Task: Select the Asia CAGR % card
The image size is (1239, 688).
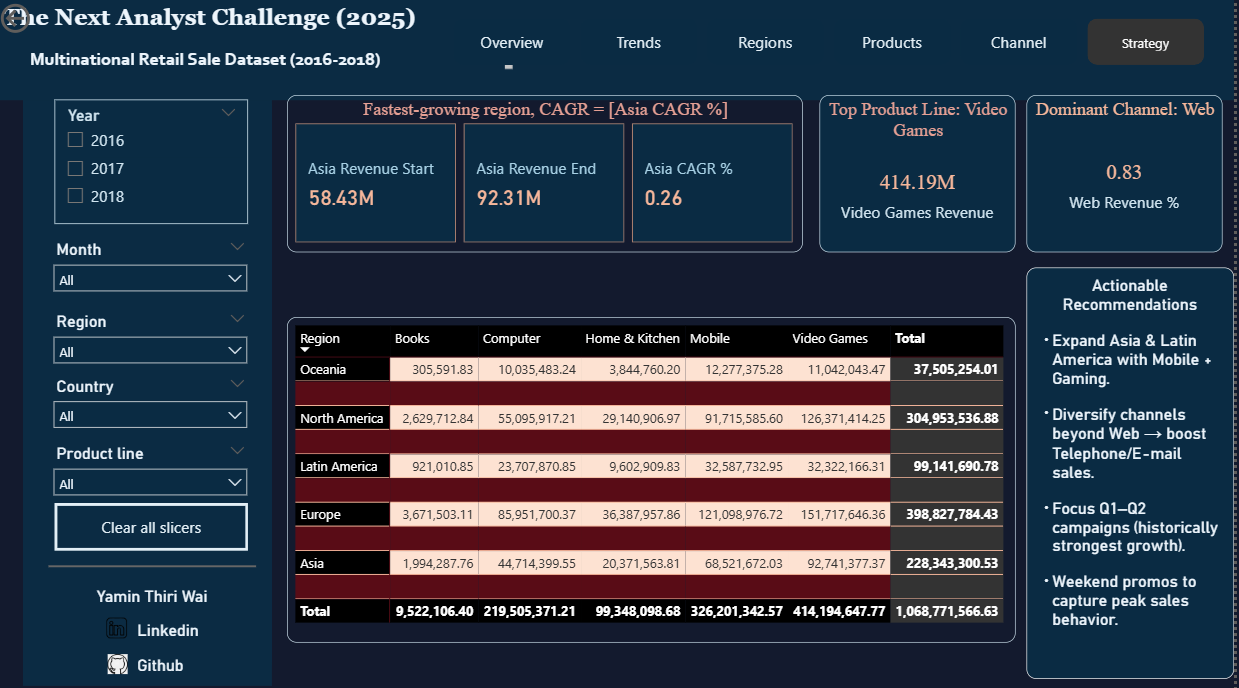Action: [712, 183]
